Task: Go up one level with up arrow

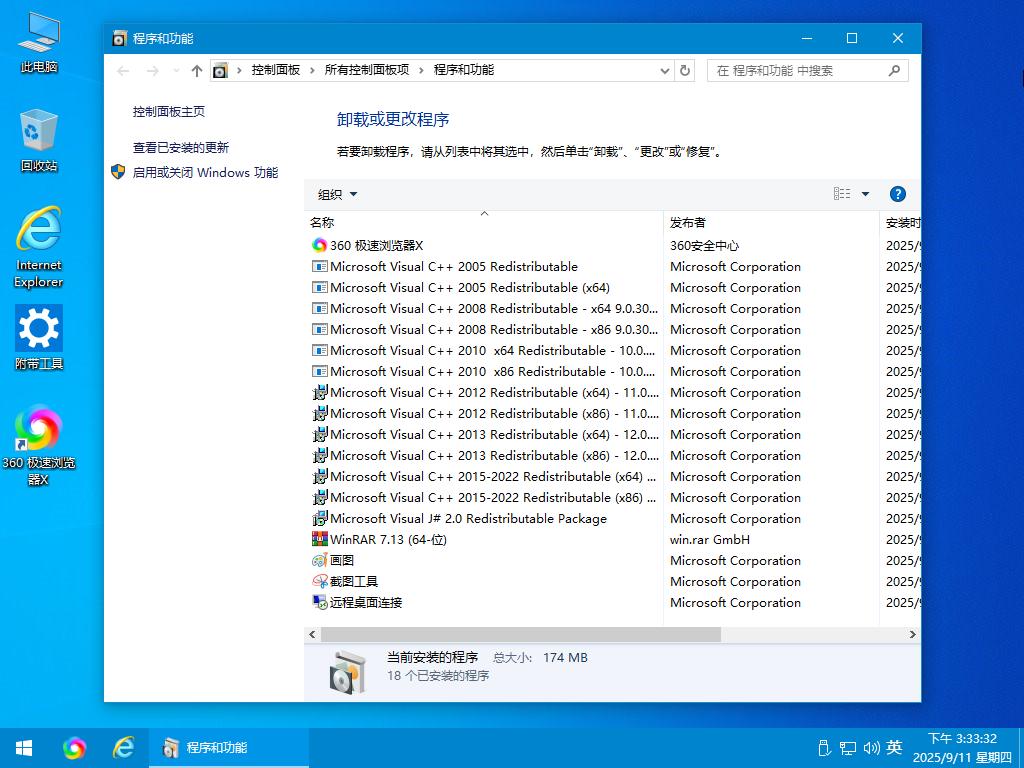Action: (x=196, y=70)
